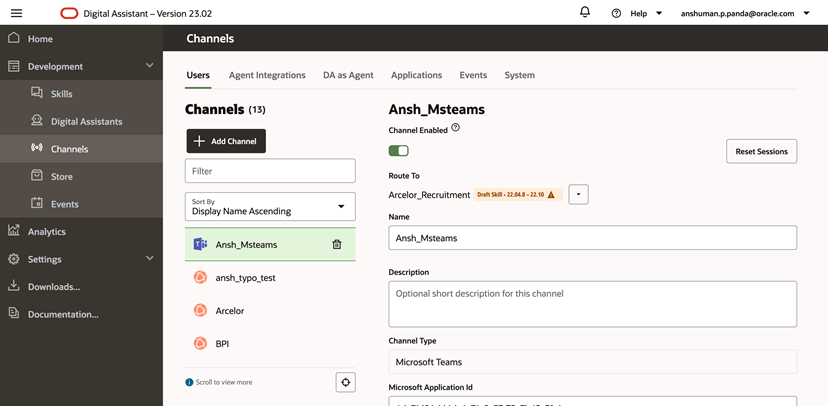This screenshot has height=406, width=828.
Task: Click the draft skill warning triangle icon
Action: click(551, 195)
